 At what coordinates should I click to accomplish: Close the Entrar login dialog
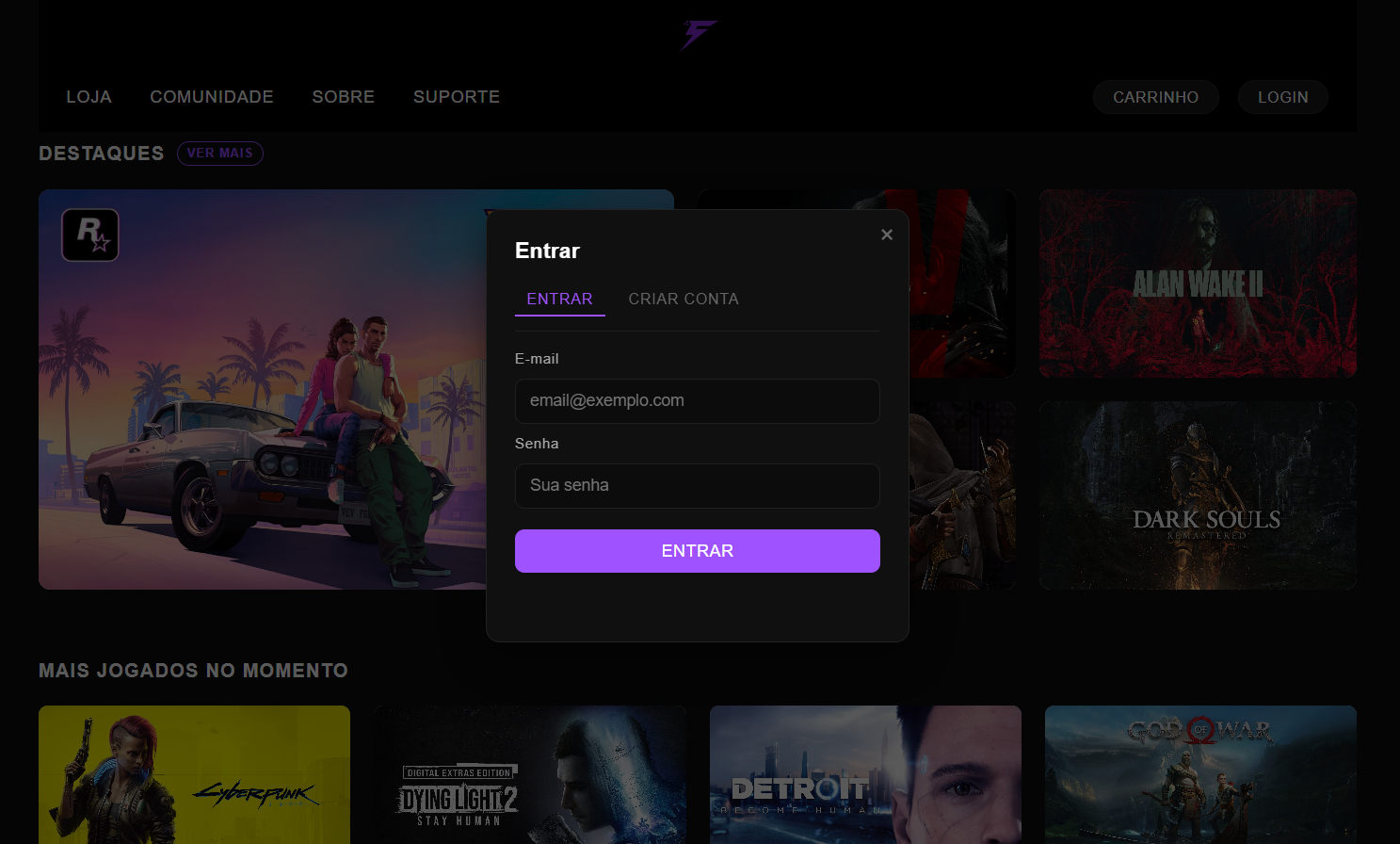[x=886, y=235]
